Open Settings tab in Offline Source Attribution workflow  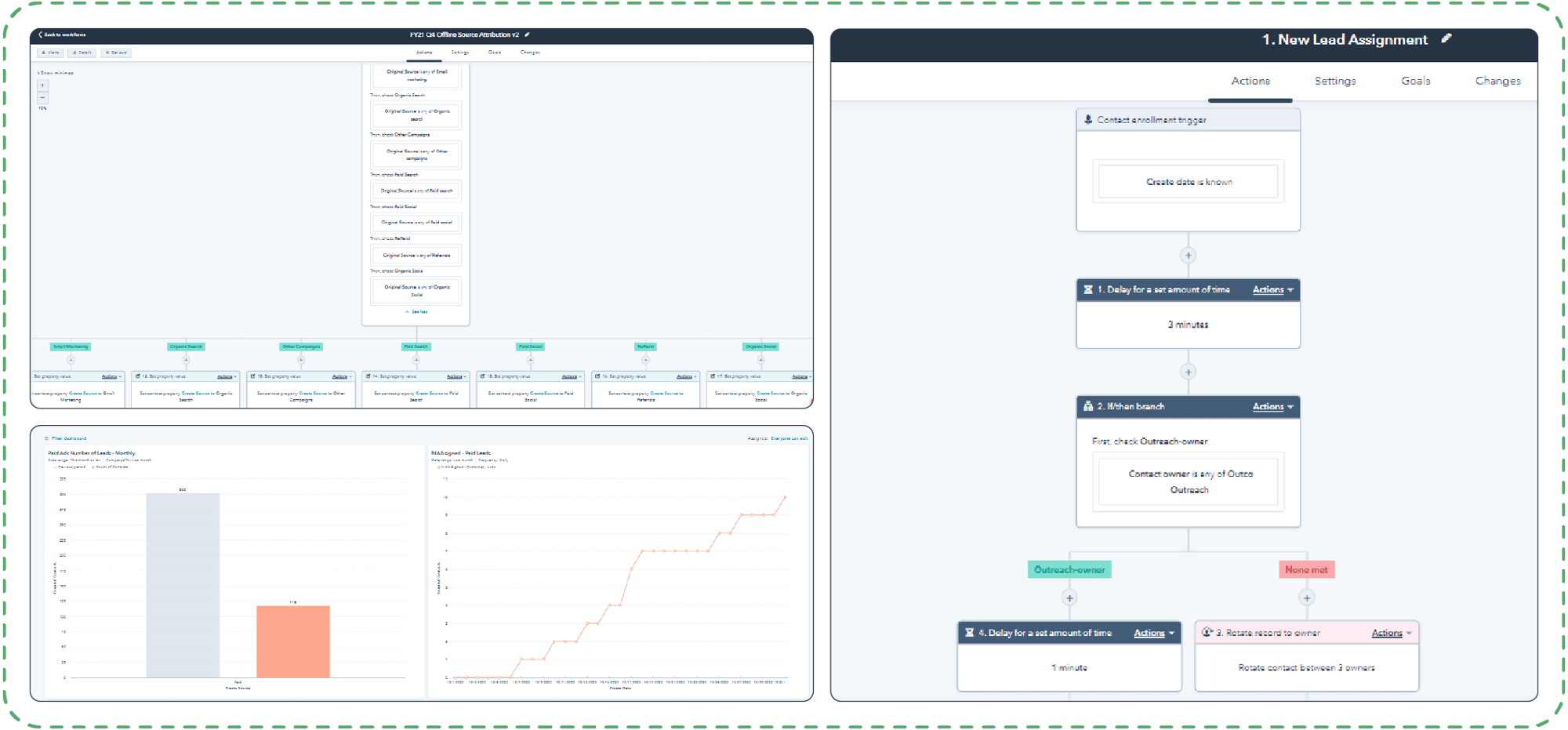460,53
